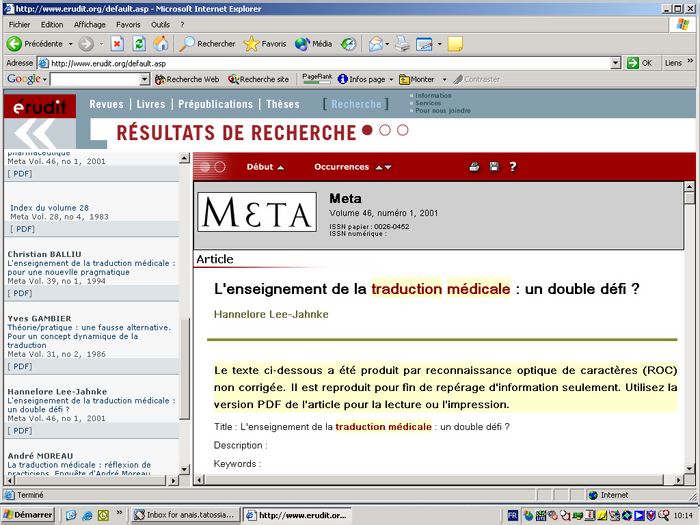Click the Précédente back arrow icon
The height and width of the screenshot is (525, 700).
[x=14, y=44]
